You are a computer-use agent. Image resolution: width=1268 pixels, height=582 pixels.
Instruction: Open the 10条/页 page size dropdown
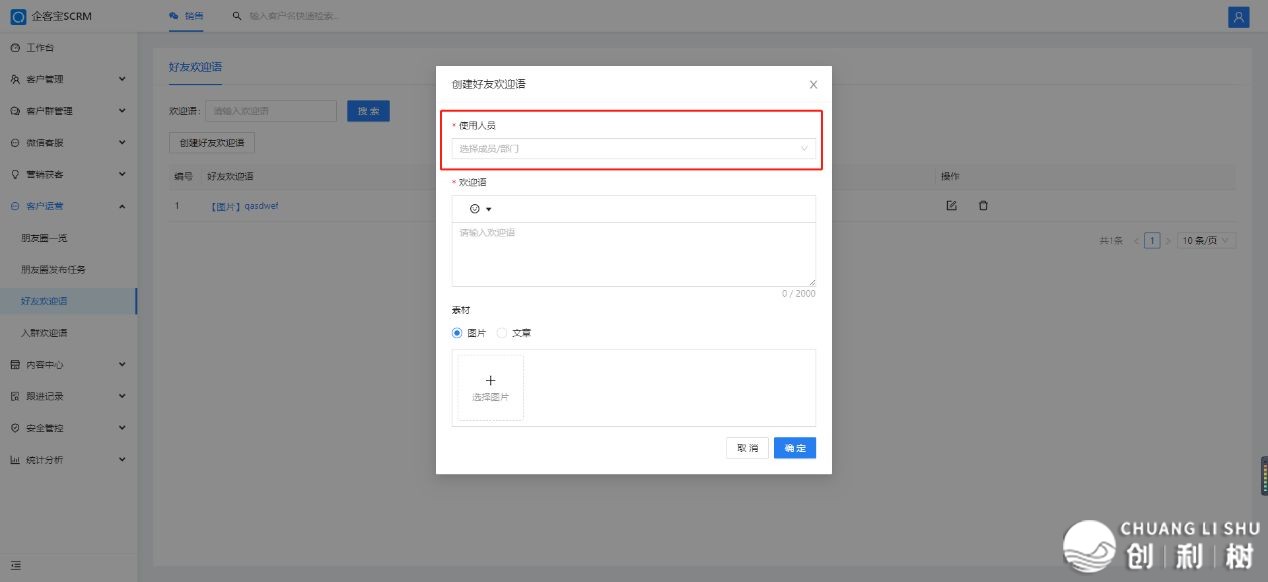[1207, 241]
